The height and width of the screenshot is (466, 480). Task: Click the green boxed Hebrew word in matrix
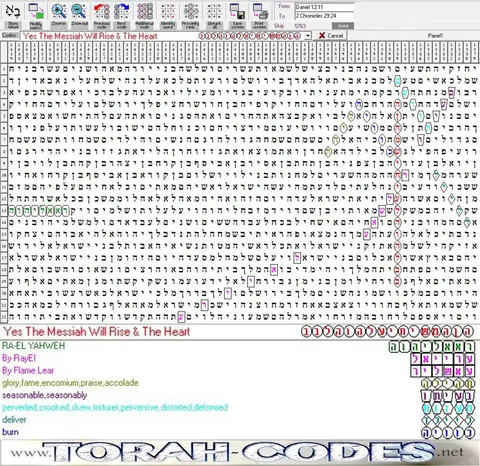(x=39, y=210)
